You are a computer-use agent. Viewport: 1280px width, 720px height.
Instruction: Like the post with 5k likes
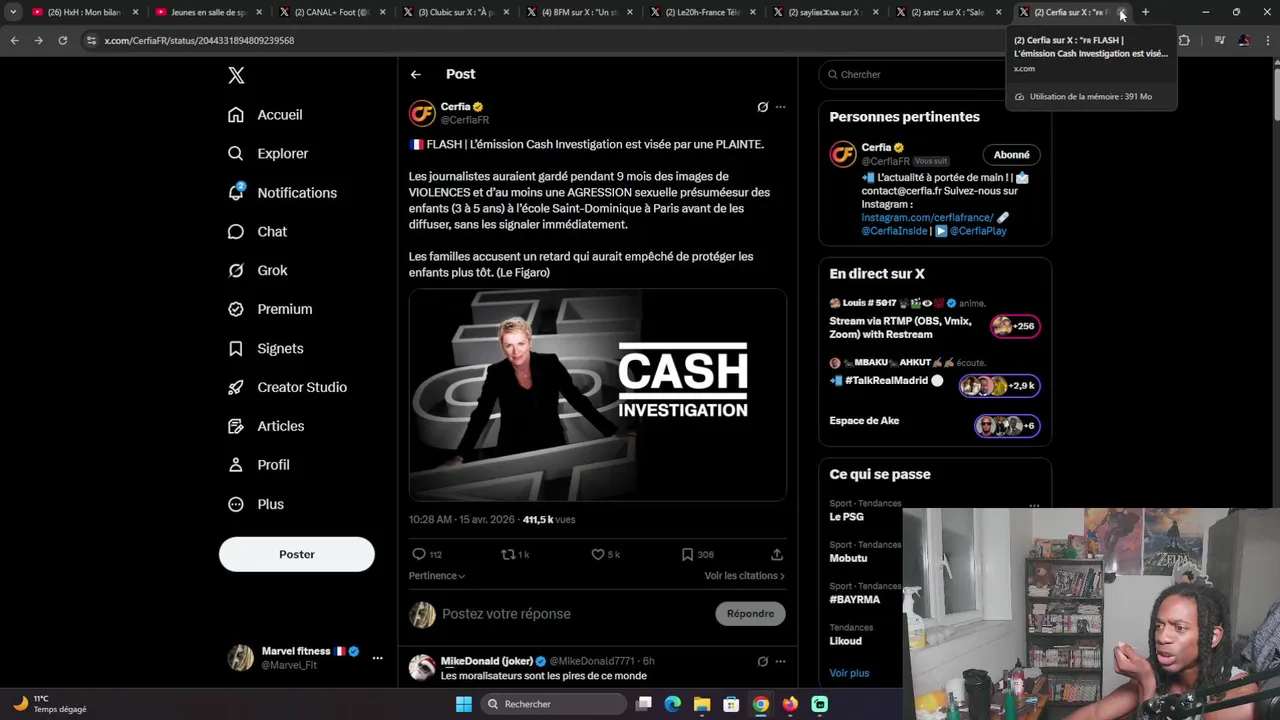[598, 555]
